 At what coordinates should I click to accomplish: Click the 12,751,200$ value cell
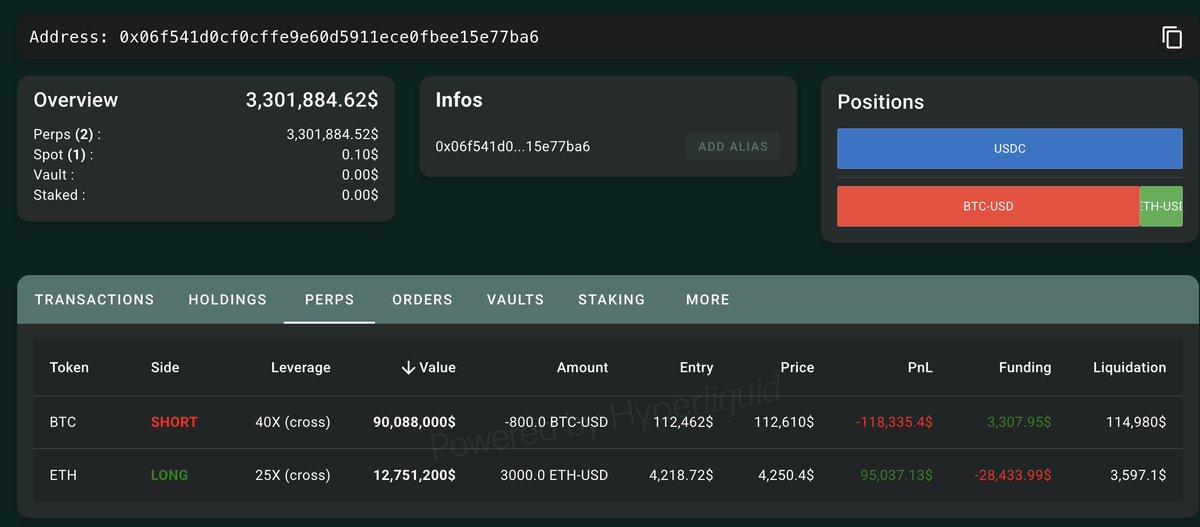click(x=416, y=475)
